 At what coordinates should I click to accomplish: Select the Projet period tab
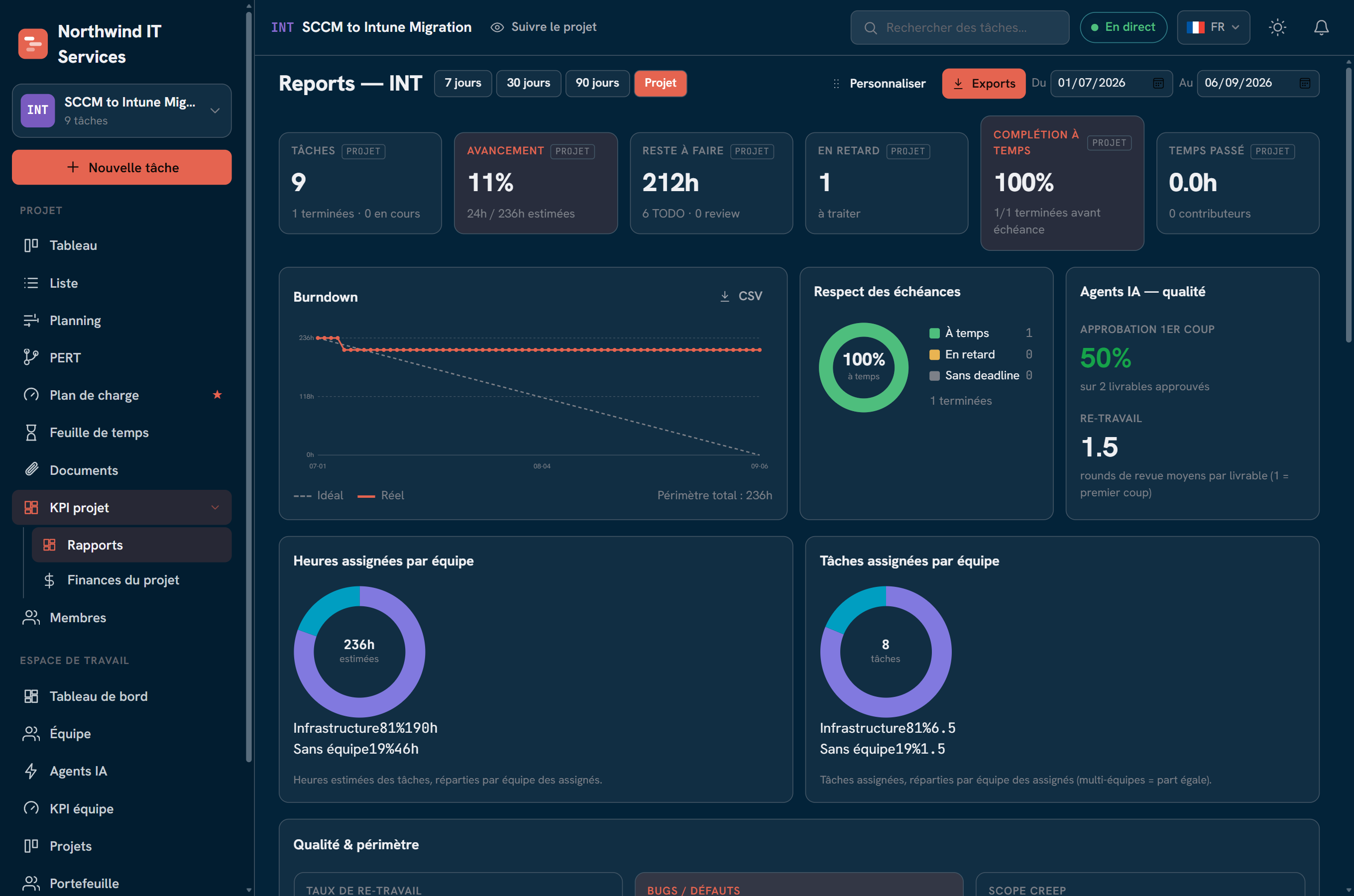[661, 84]
